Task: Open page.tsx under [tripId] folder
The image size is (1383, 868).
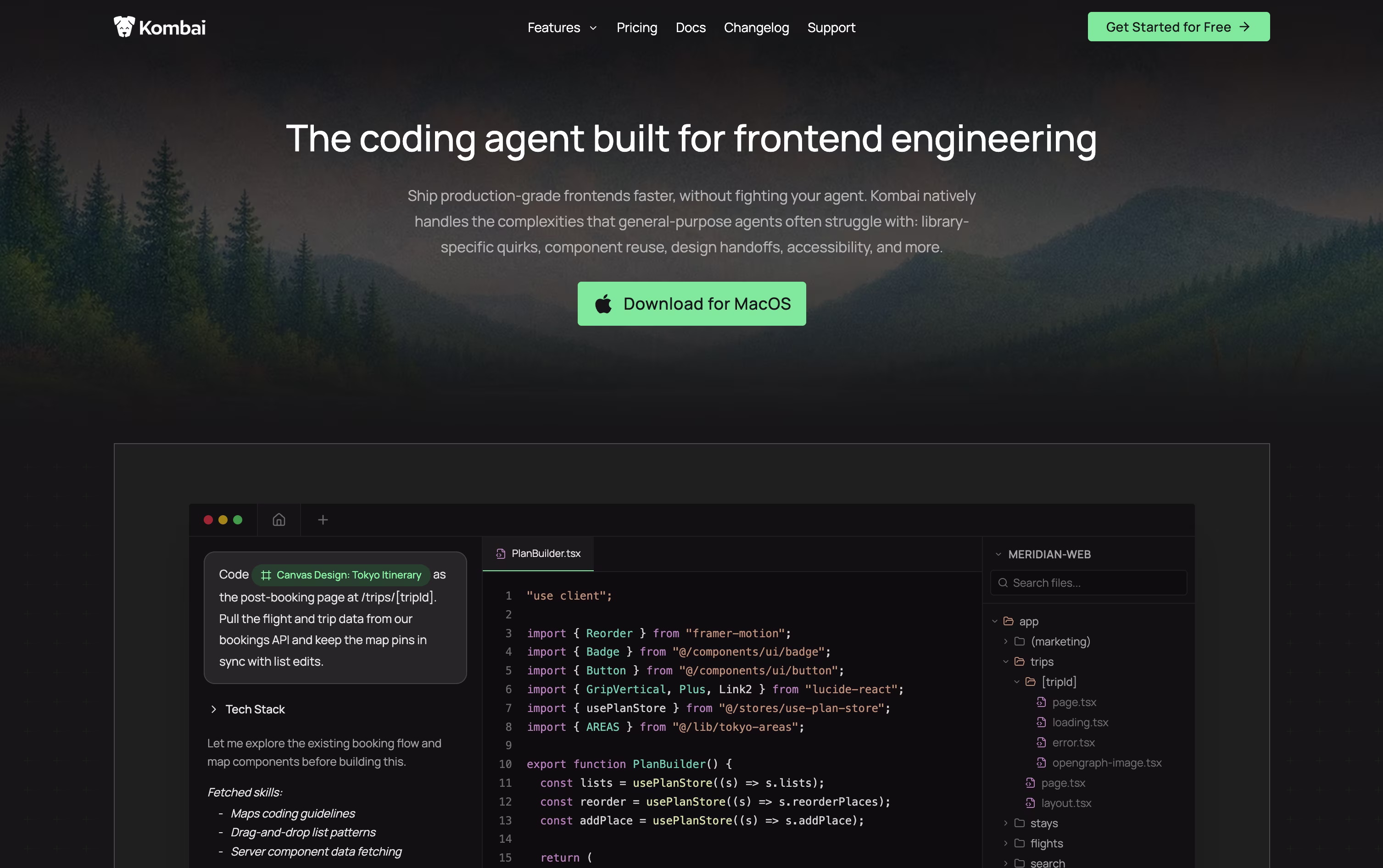Action: 1074,702
